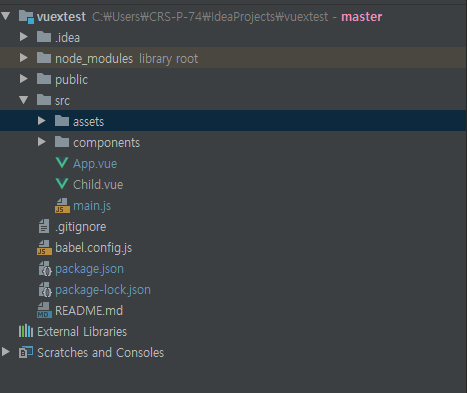Open the Child.vue file
467x393 pixels.
[98, 184]
